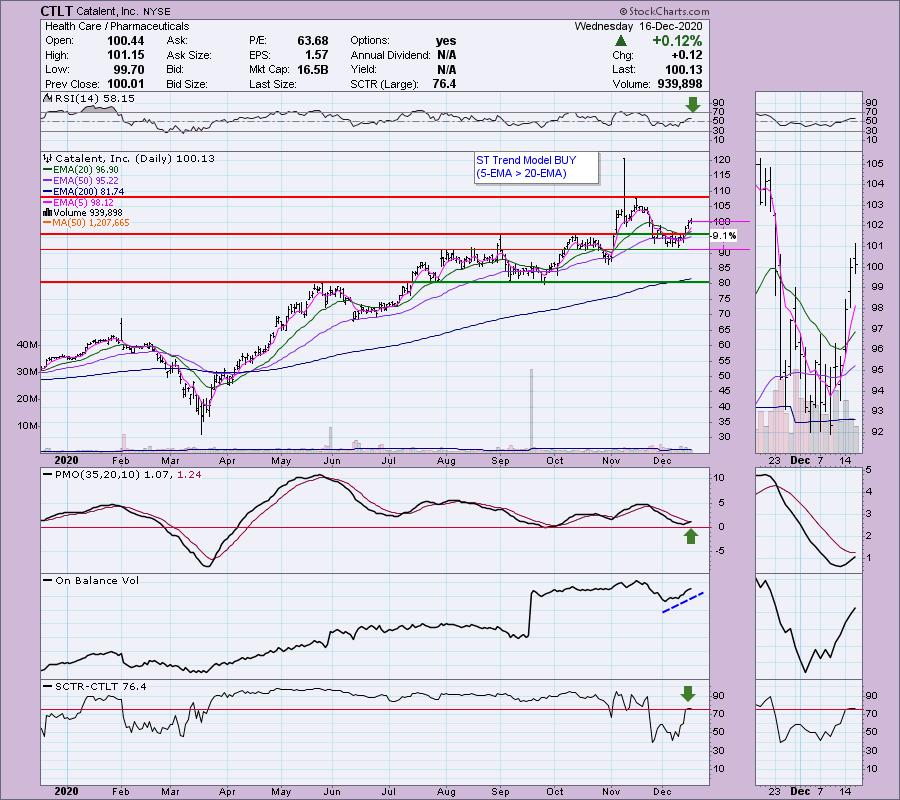900x800 pixels.
Task: Click the 40M volume axis label
Action: click(x=28, y=345)
